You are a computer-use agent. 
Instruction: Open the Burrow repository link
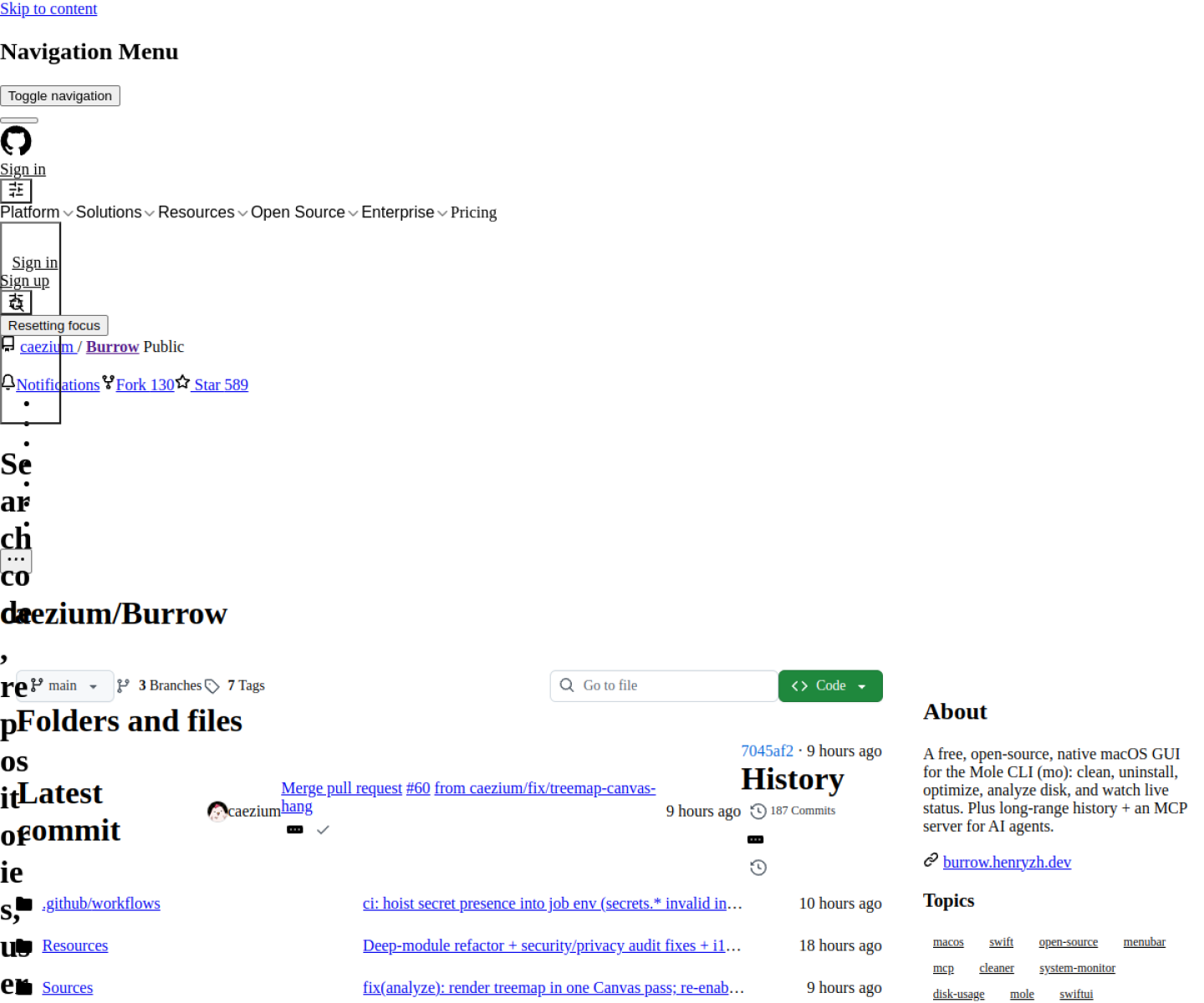pos(112,347)
